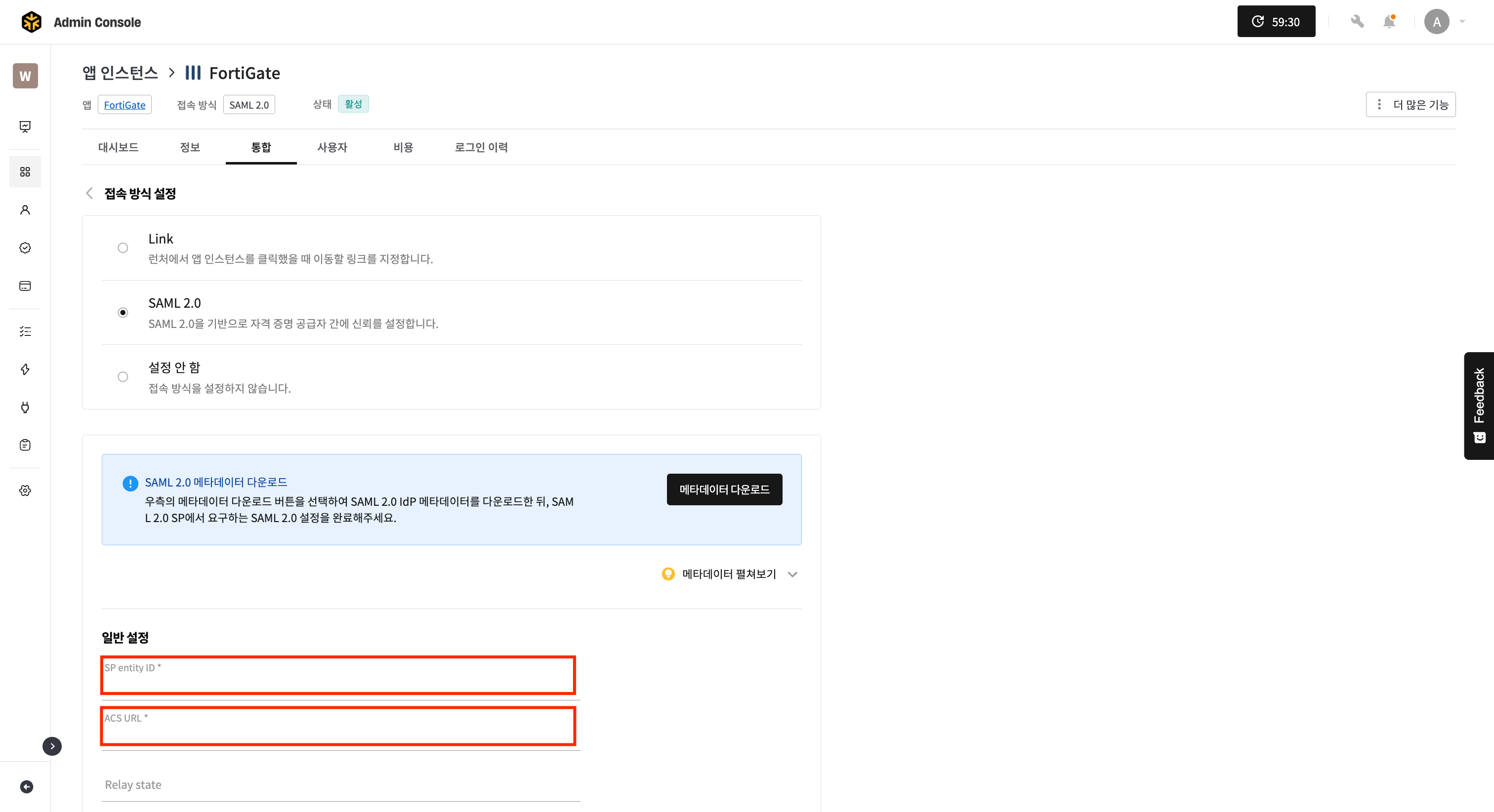The height and width of the screenshot is (812, 1494).
Task: Click the monitor dashboard sidebar icon
Action: [25, 126]
